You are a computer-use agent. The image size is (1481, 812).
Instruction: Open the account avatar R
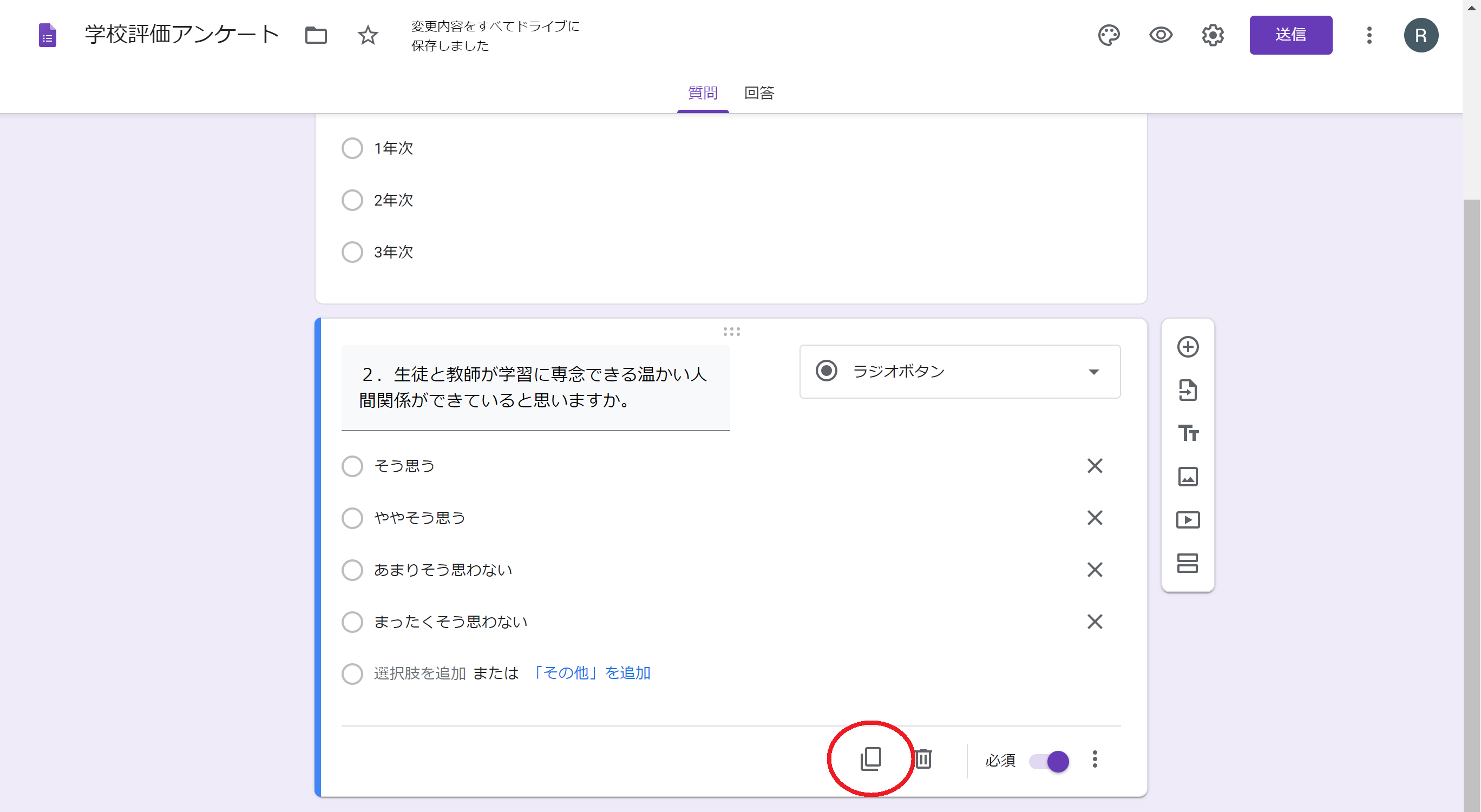point(1420,35)
